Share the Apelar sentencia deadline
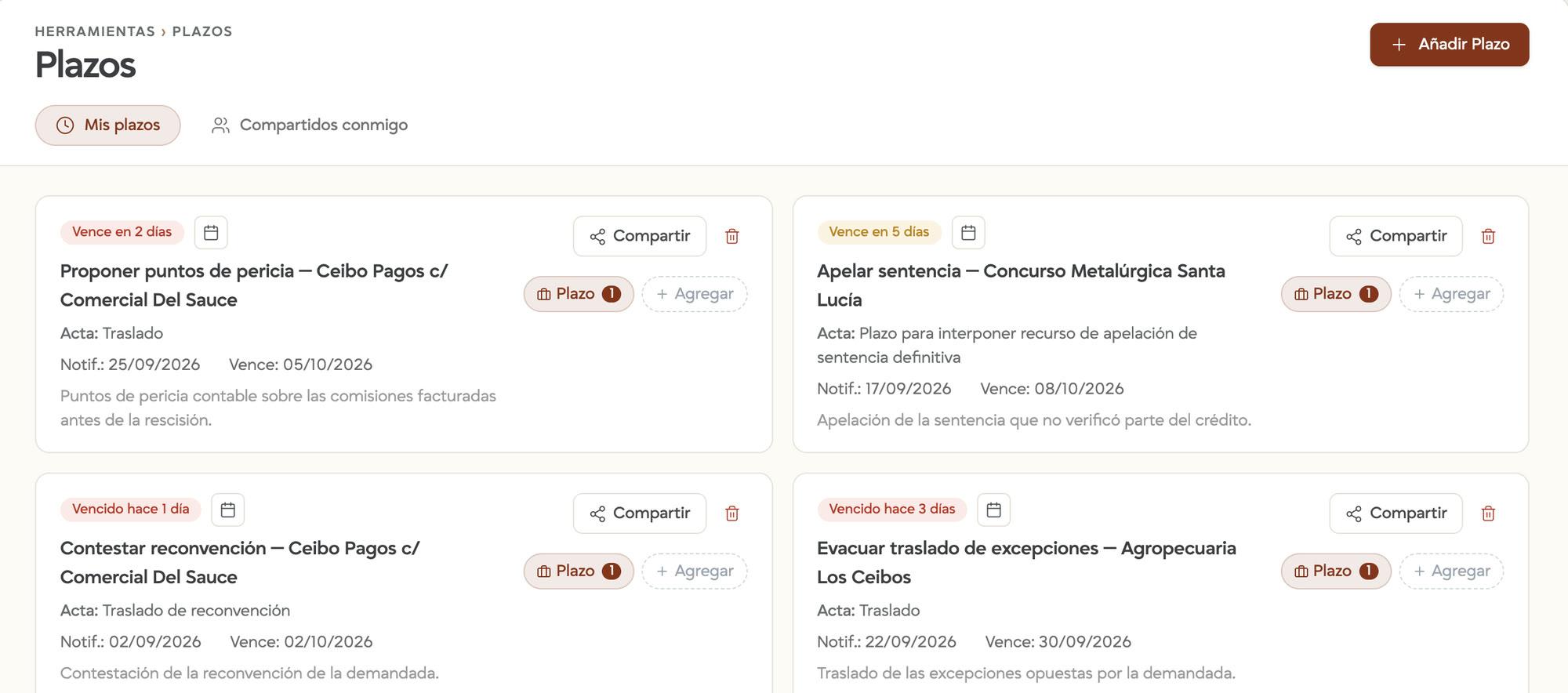Screen dimensions: 1568x693 point(1396,236)
